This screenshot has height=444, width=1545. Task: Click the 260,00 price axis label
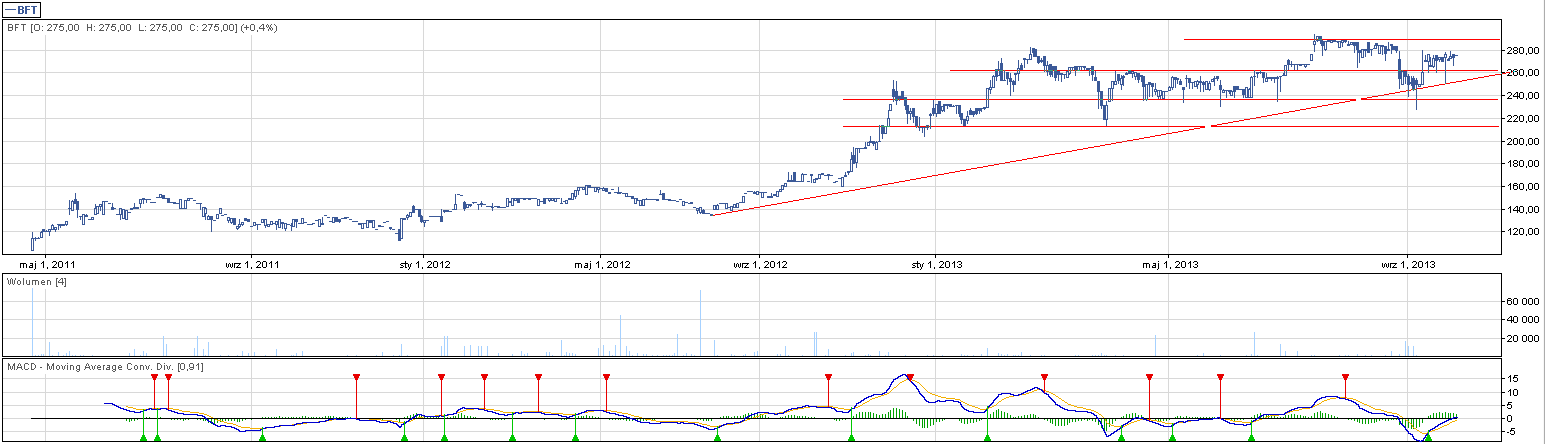coord(1524,73)
